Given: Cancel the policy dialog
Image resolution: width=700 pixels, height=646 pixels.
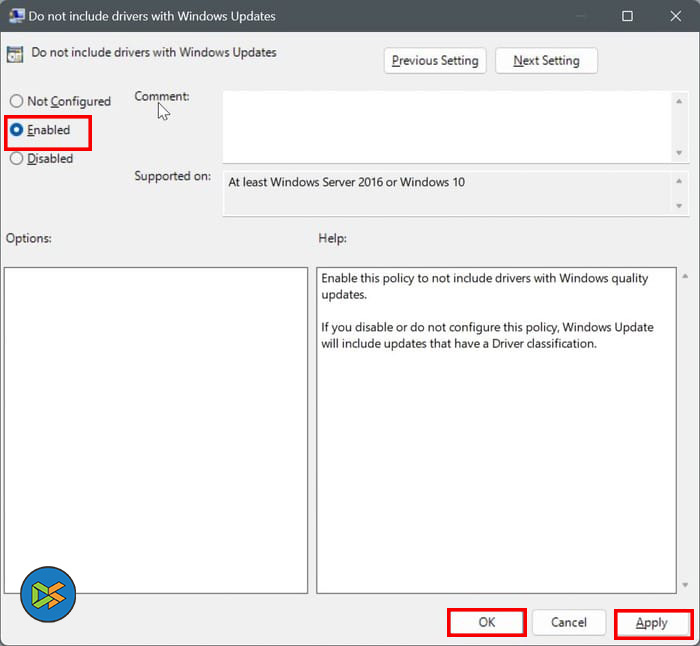Looking at the screenshot, I should point(568,622).
